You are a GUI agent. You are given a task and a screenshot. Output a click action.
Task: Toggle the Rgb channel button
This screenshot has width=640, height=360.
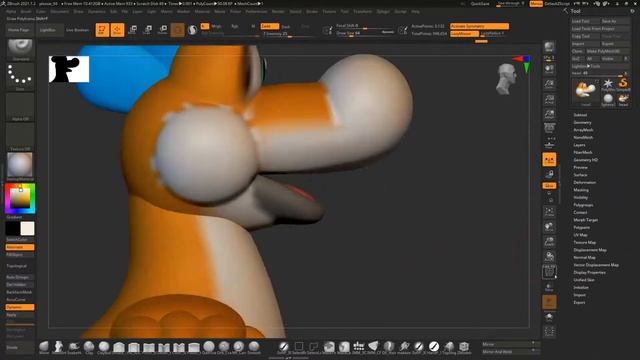(235, 26)
